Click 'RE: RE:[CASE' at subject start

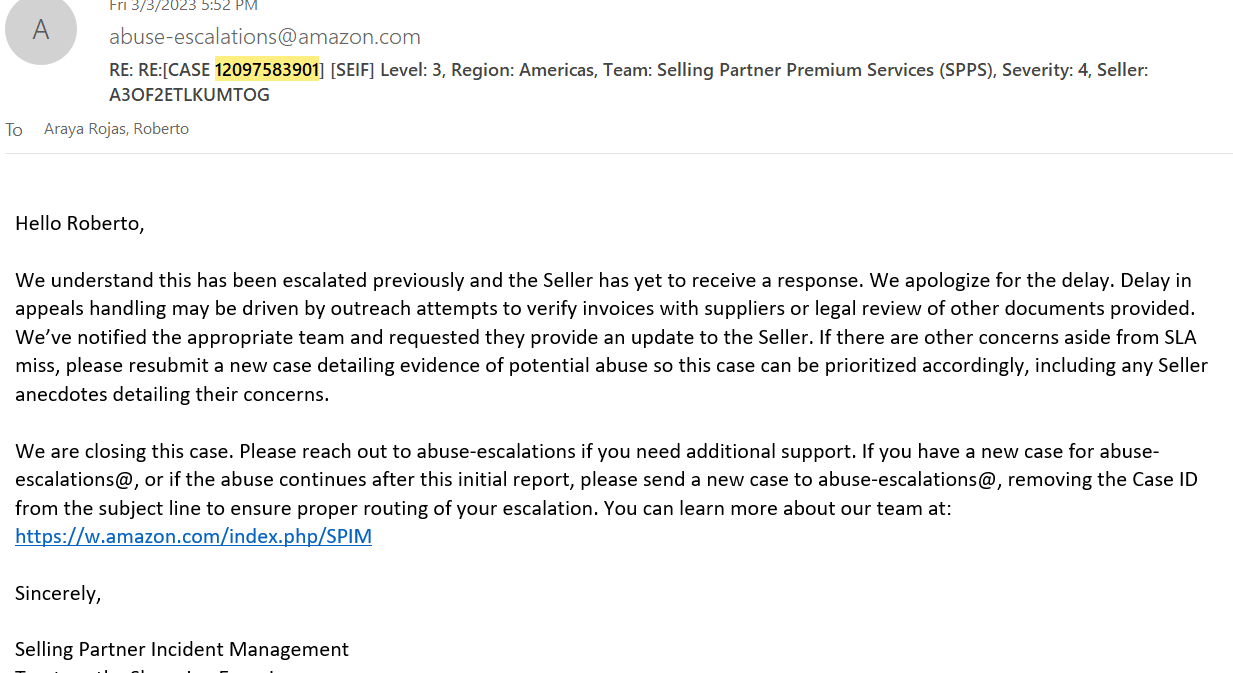[160, 70]
